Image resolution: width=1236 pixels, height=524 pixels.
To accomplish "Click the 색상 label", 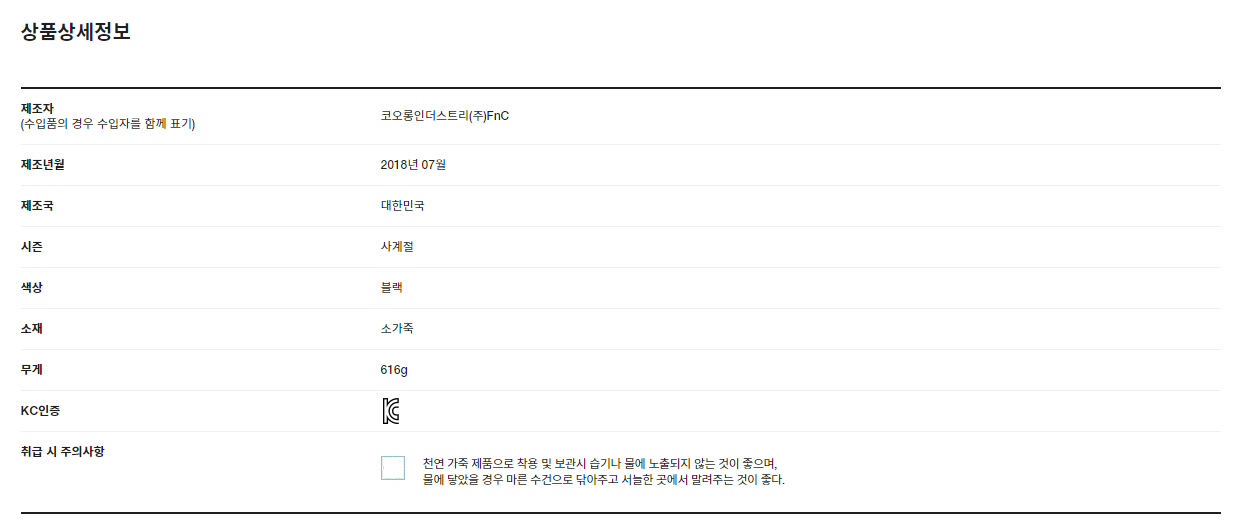I will point(32,288).
